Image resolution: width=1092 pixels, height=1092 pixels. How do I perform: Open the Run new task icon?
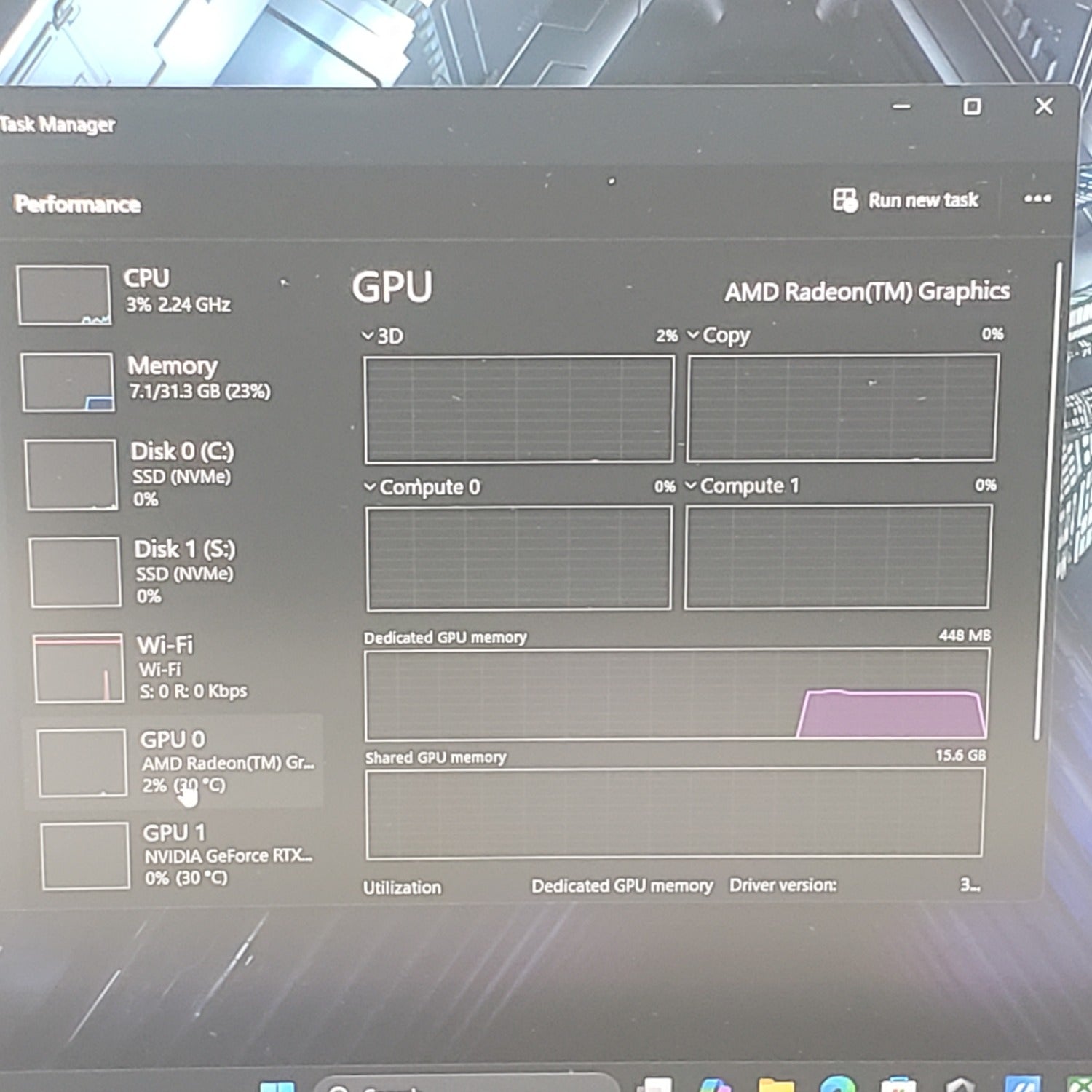[x=844, y=198]
